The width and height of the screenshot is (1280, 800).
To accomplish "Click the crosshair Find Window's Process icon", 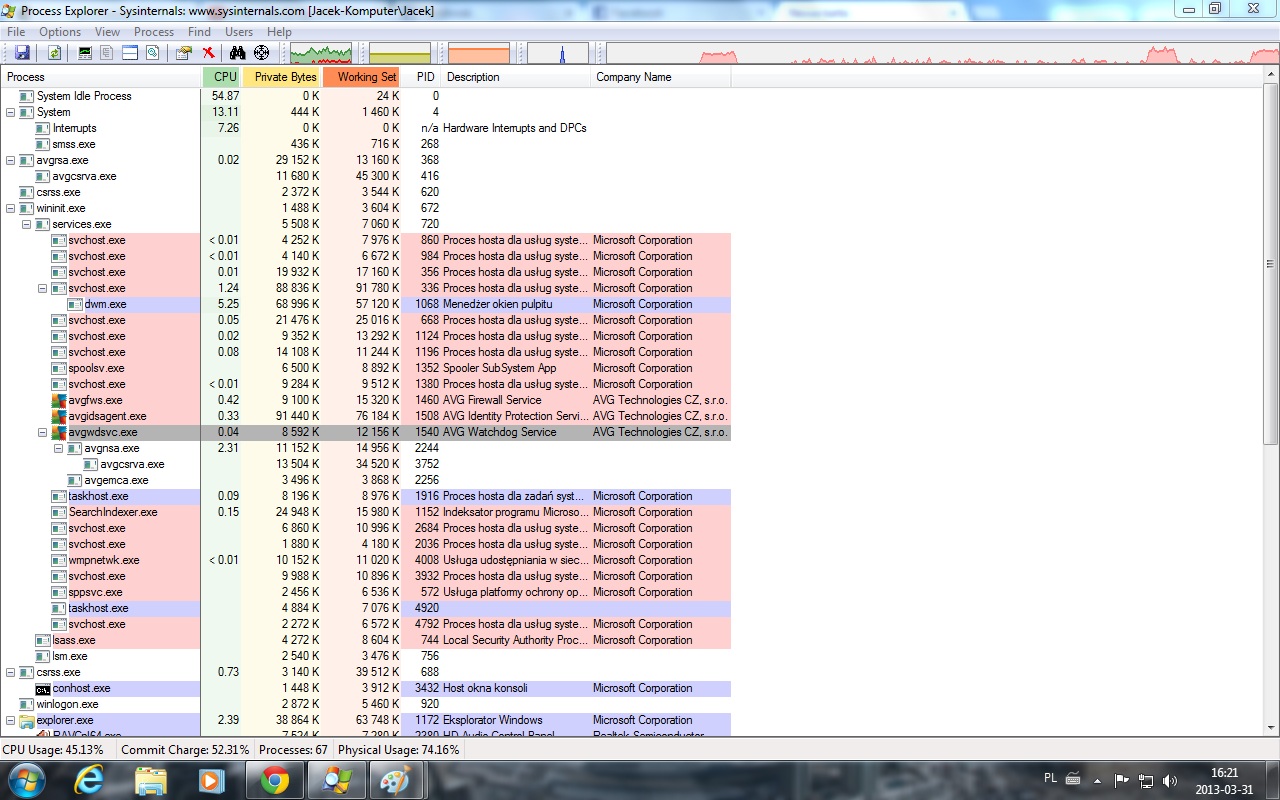I will point(262,53).
